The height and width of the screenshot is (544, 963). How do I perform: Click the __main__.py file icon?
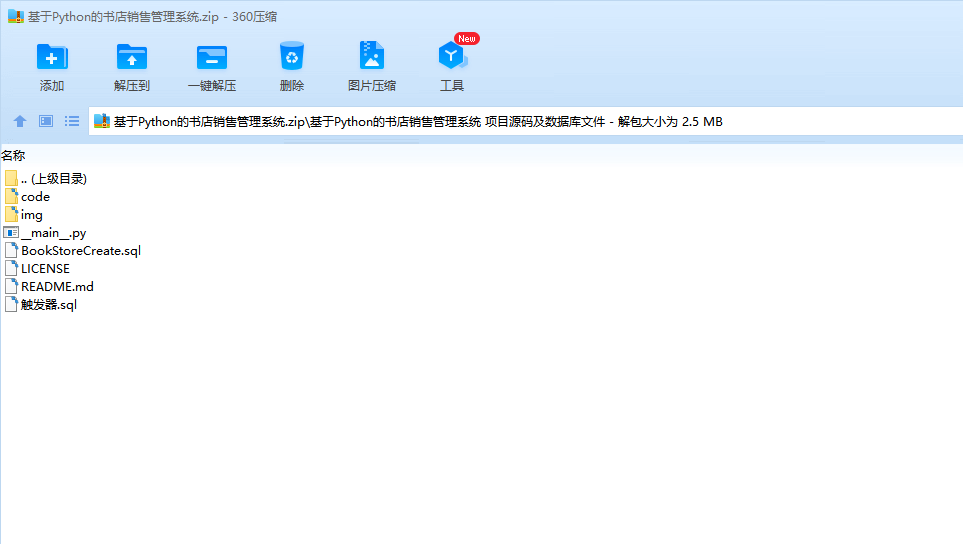(11, 233)
